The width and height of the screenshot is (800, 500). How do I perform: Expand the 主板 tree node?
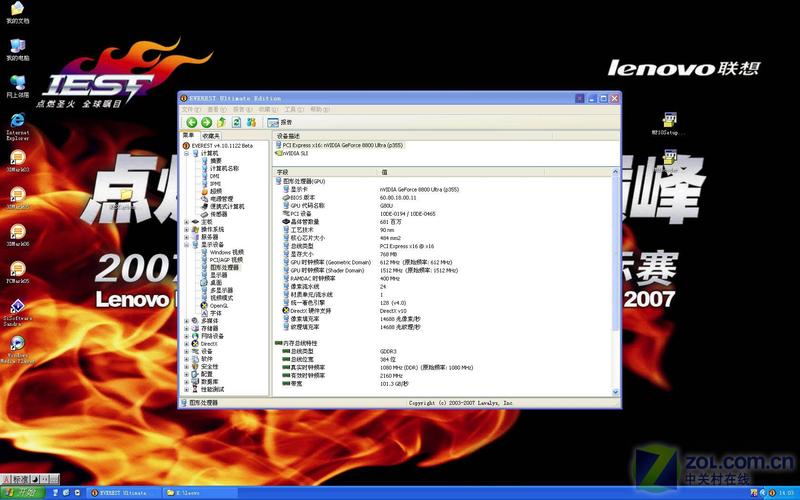coord(187,222)
